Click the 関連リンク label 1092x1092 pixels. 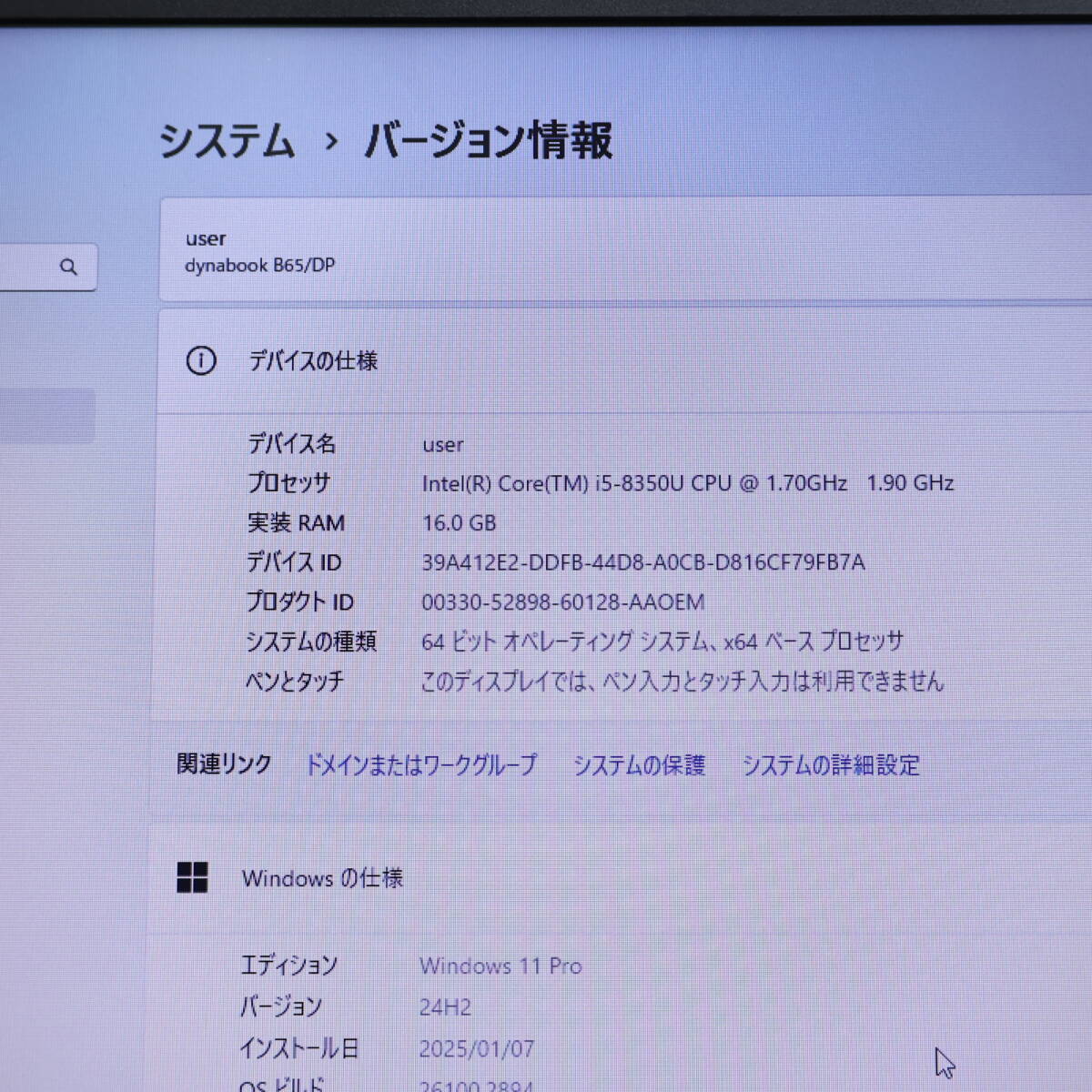(x=224, y=764)
